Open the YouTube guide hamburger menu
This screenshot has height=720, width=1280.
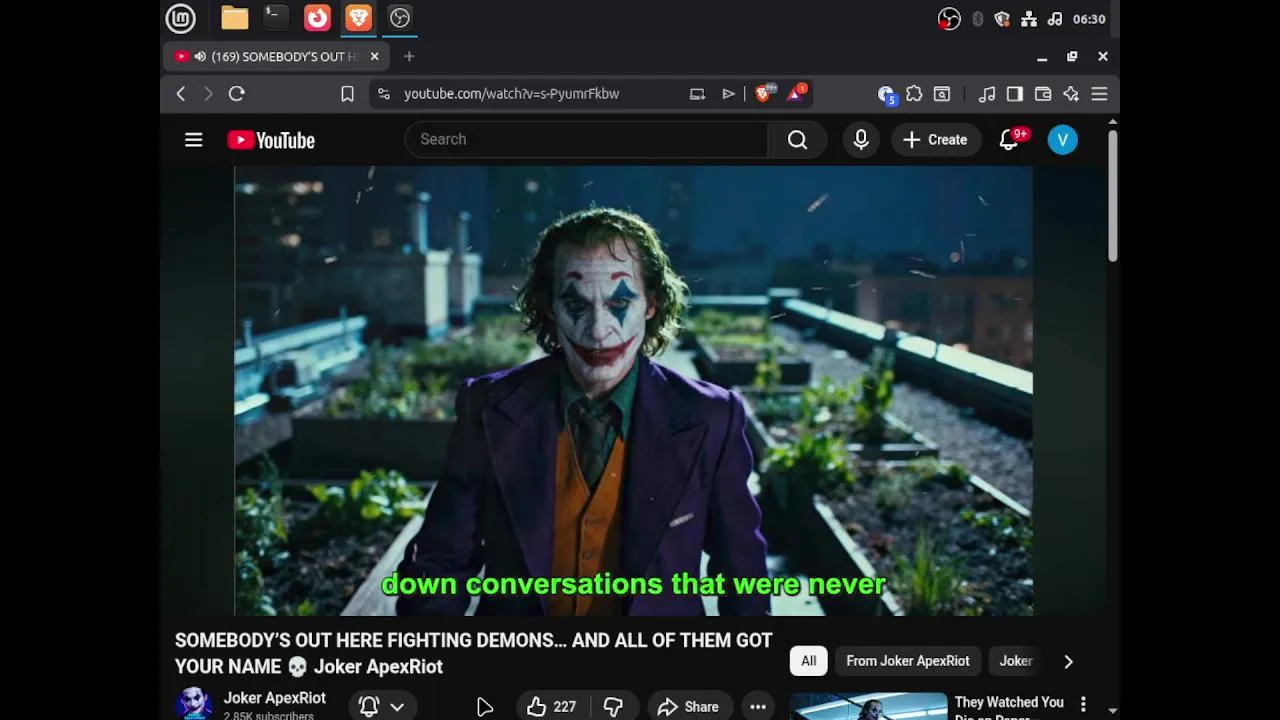click(x=194, y=140)
